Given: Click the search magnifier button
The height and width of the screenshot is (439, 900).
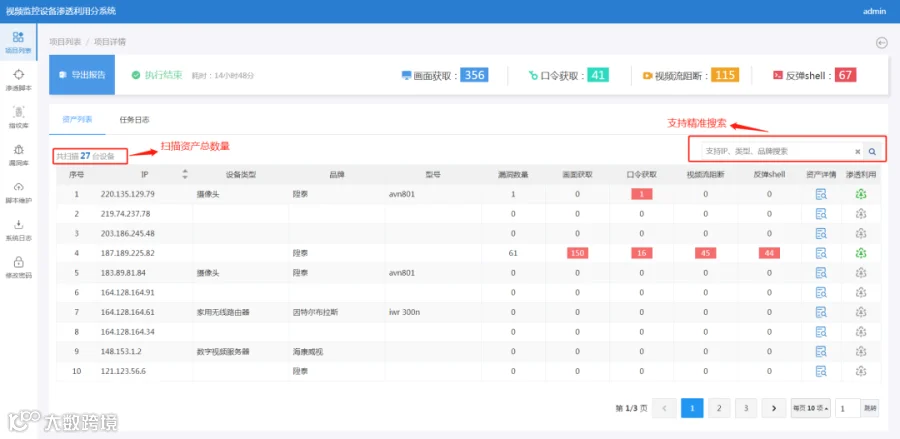Looking at the screenshot, I should point(872,151).
